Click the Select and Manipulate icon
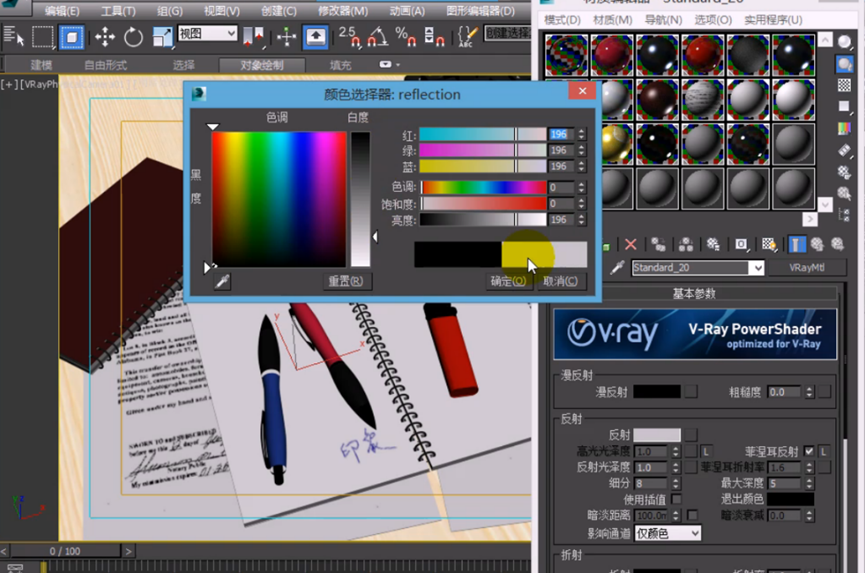This screenshot has height=573, width=865. pyautogui.click(x=286, y=37)
